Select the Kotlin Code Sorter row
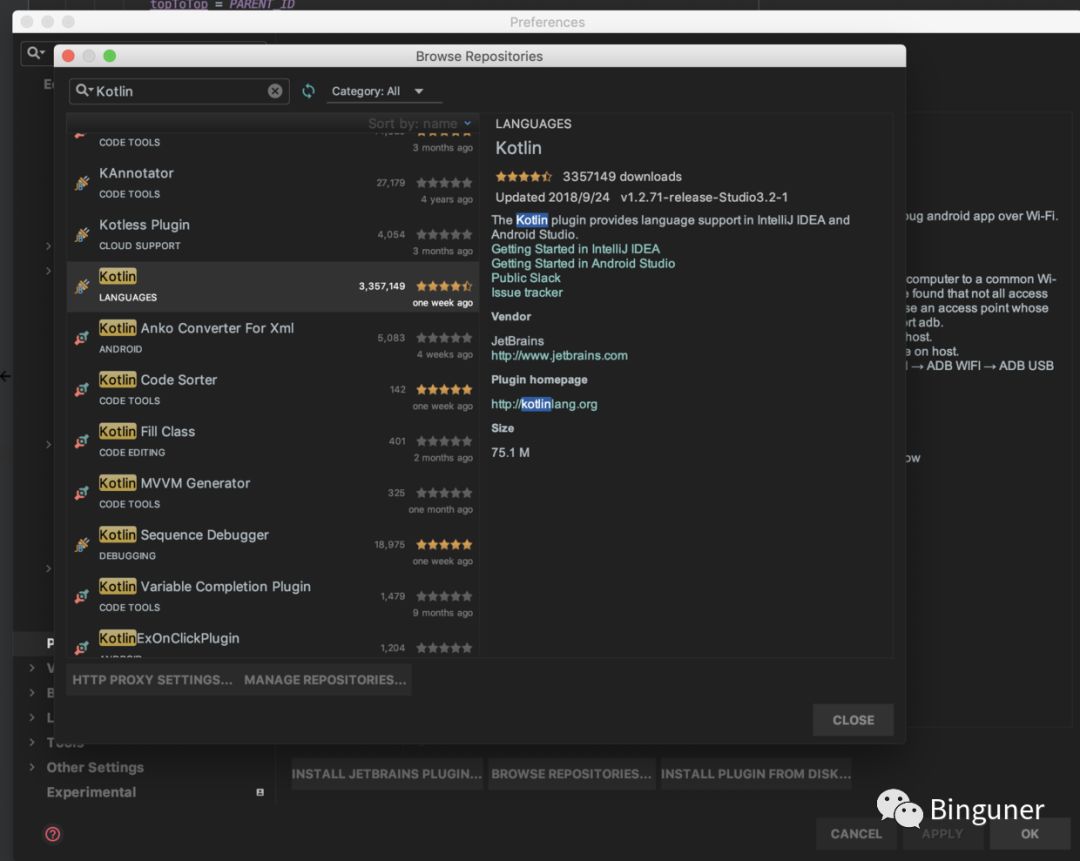The height and width of the screenshot is (861, 1080). [x=273, y=390]
